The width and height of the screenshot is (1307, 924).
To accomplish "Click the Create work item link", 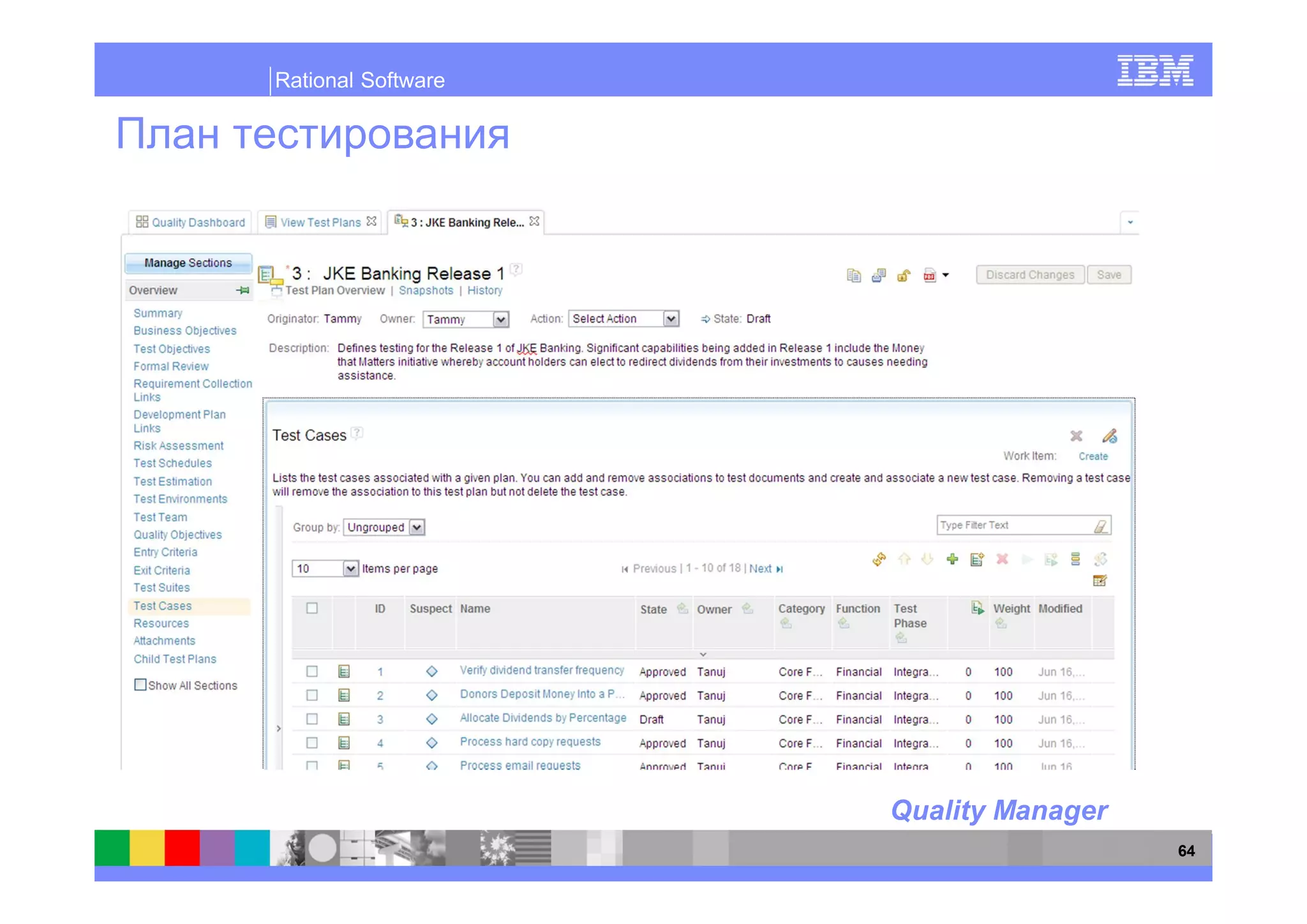I will [1093, 456].
